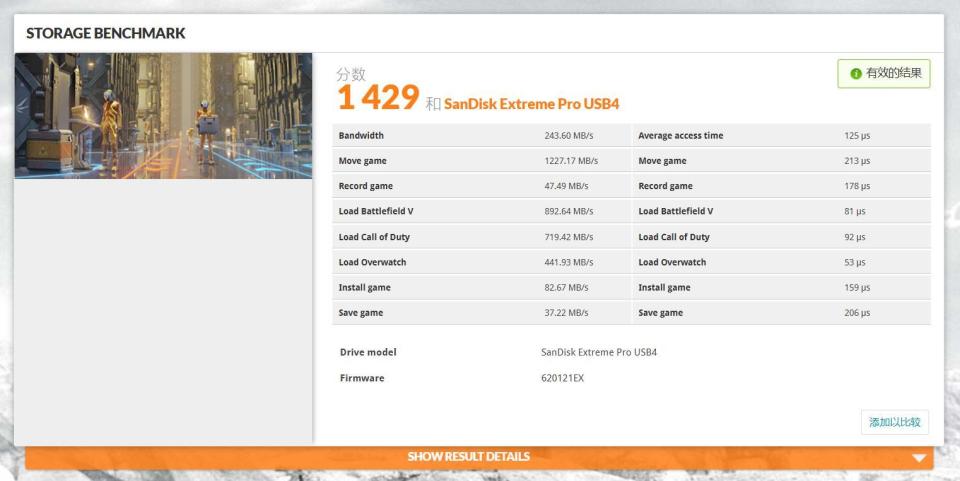Click the green info icon in valid-result badge
The image size is (960, 481).
pos(856,73)
